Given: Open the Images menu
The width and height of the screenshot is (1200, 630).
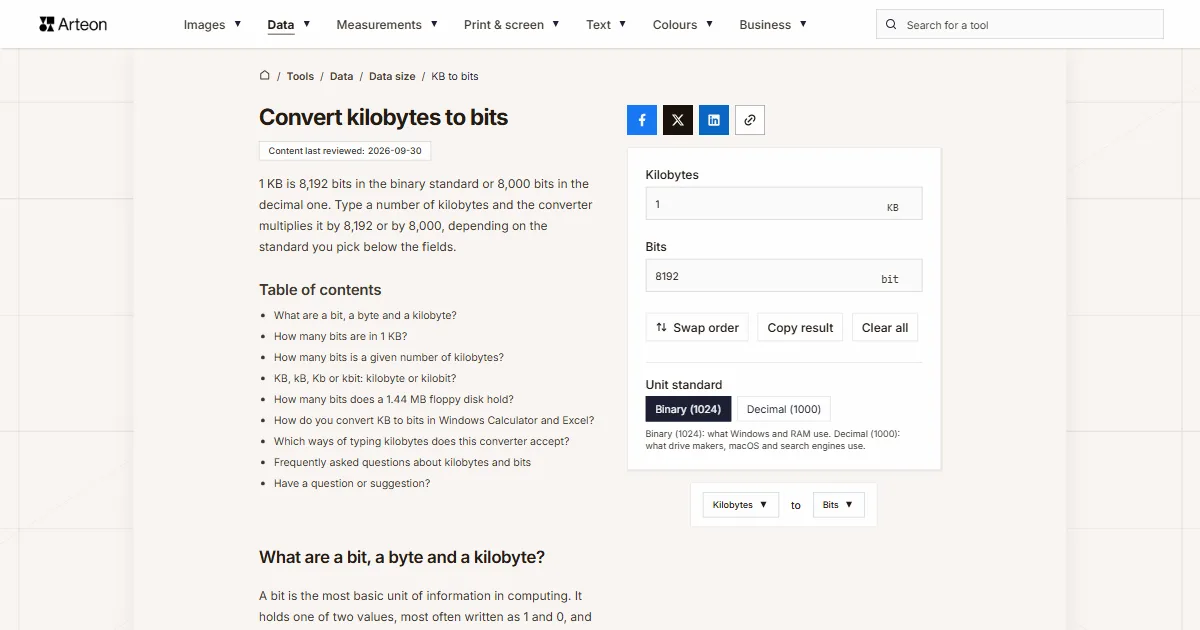Looking at the screenshot, I should tap(212, 25).
